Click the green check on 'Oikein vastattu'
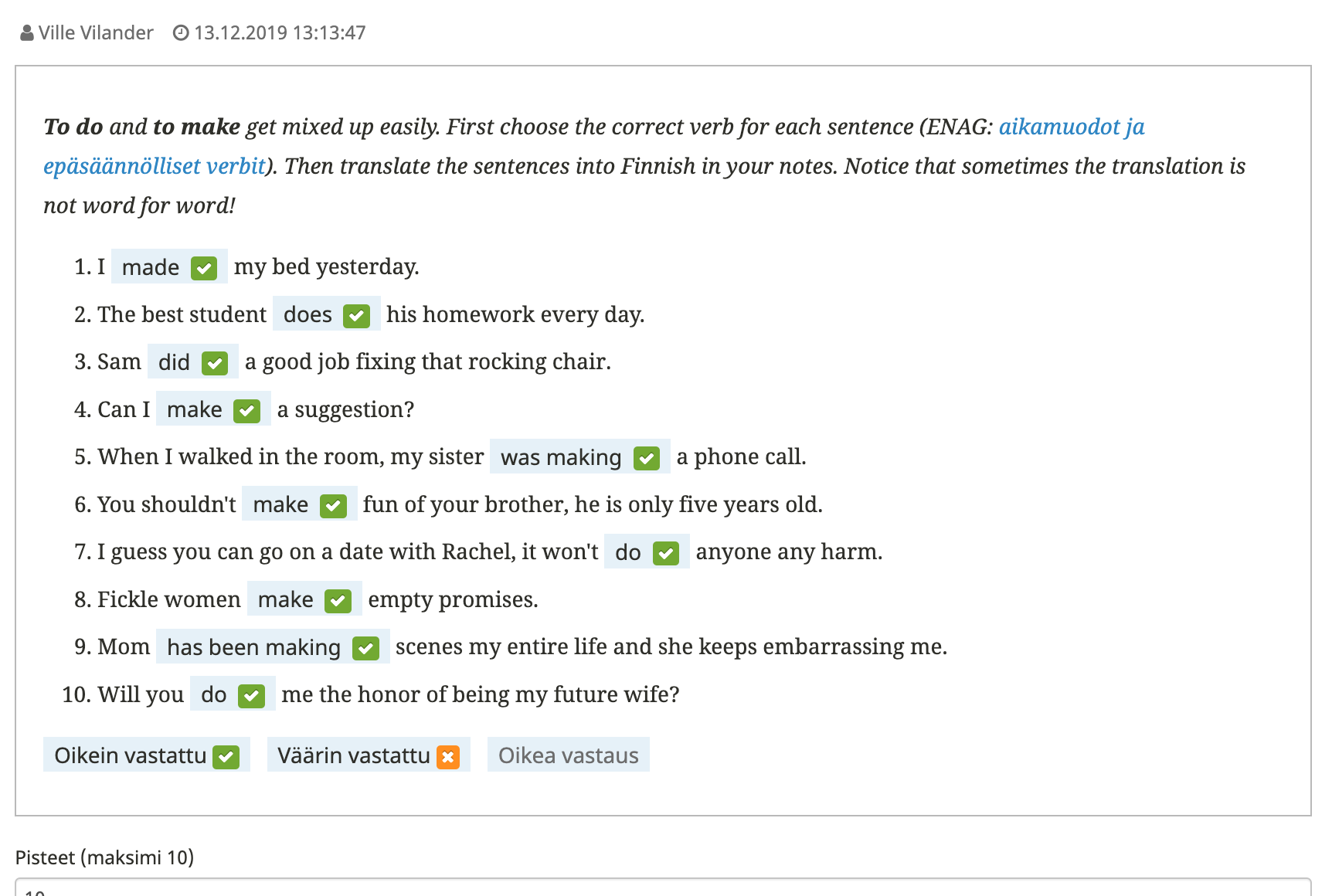 tap(226, 757)
